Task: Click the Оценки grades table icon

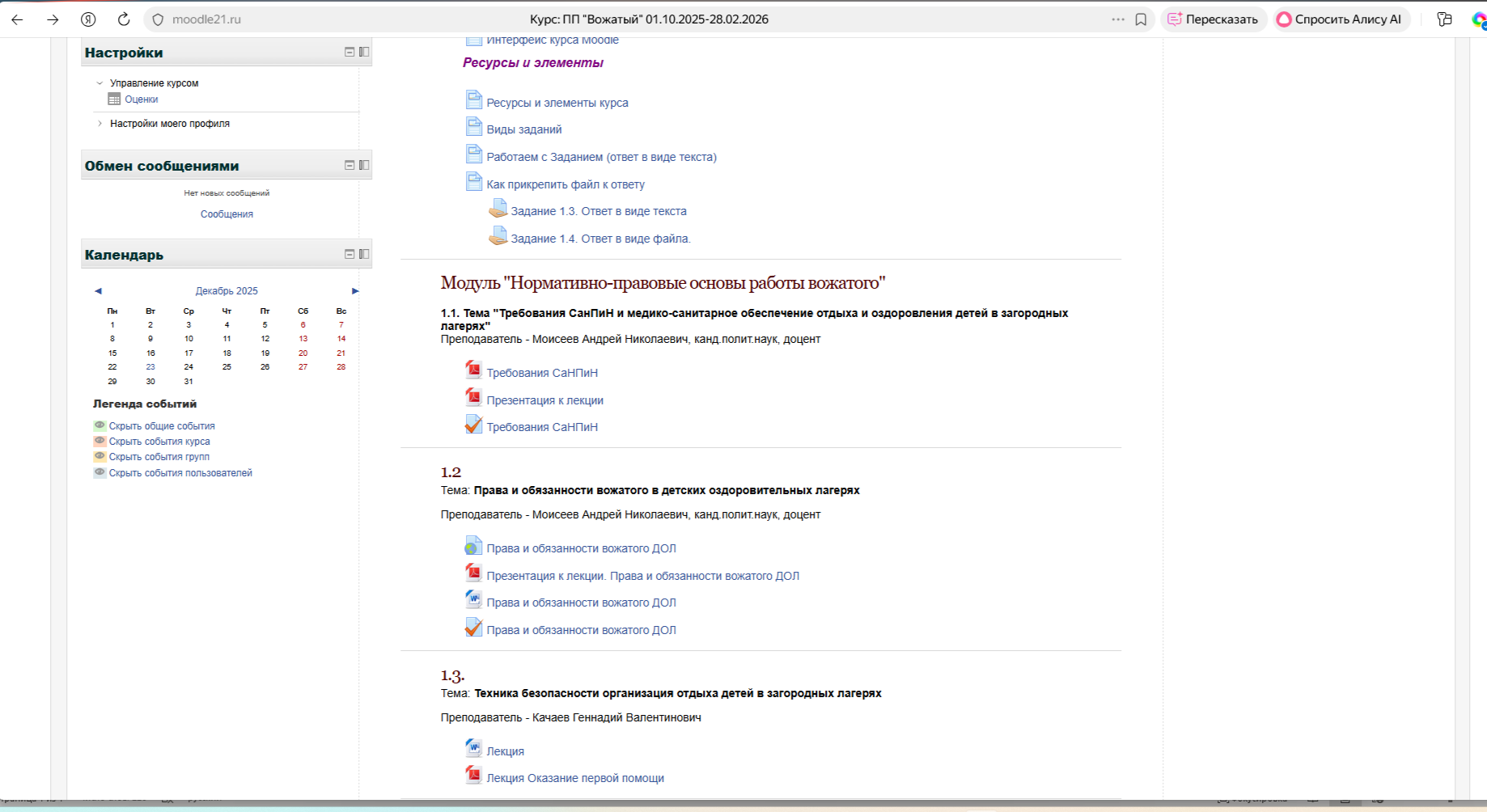Action: point(114,99)
